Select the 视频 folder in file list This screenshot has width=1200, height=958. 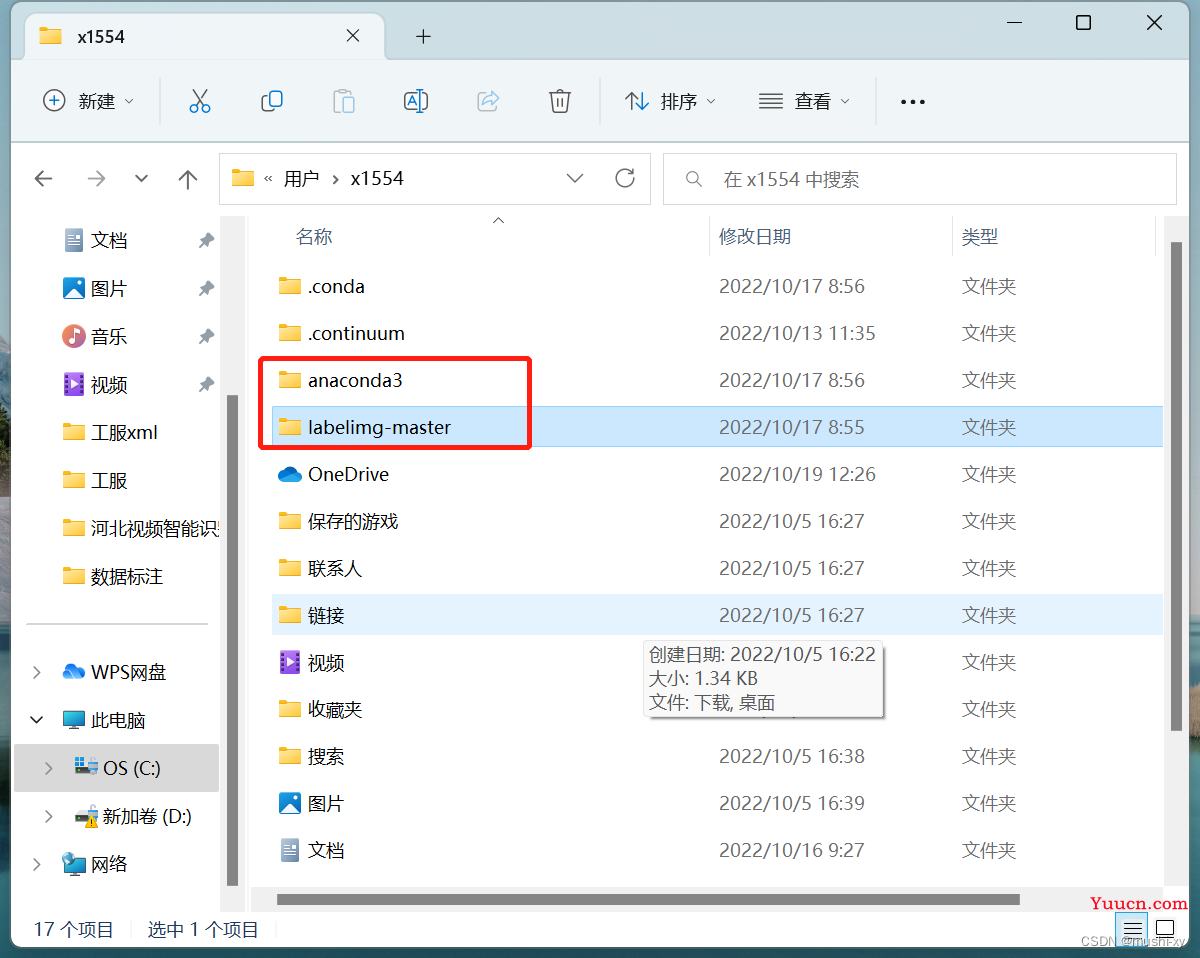pyautogui.click(x=717, y=662)
